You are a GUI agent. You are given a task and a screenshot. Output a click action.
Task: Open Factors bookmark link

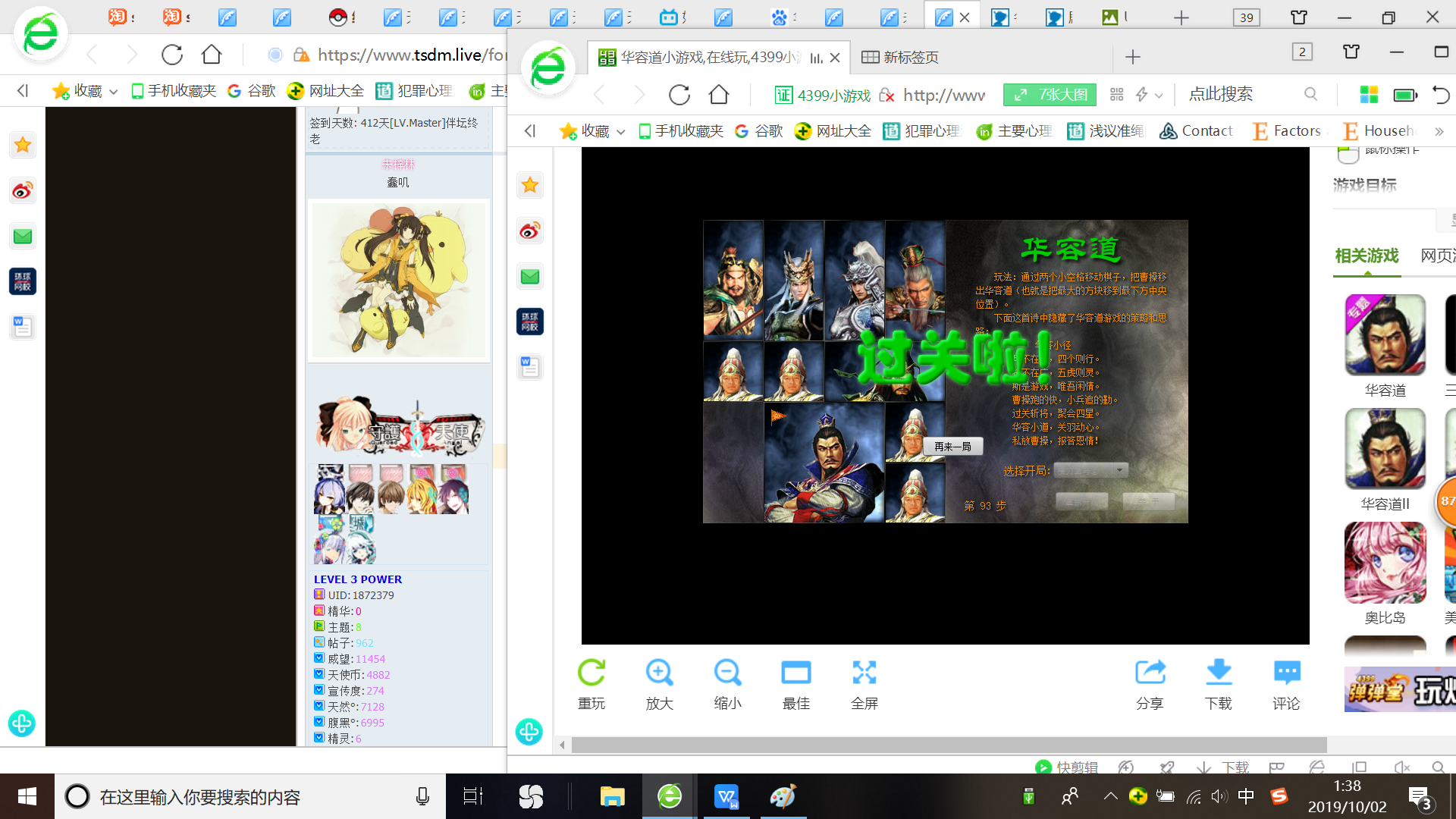[x=1287, y=131]
